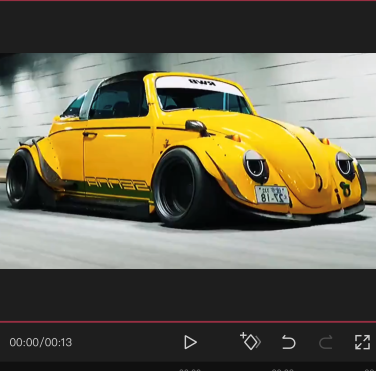
Task: Click the car's front wheel in preview
Action: 182,187
